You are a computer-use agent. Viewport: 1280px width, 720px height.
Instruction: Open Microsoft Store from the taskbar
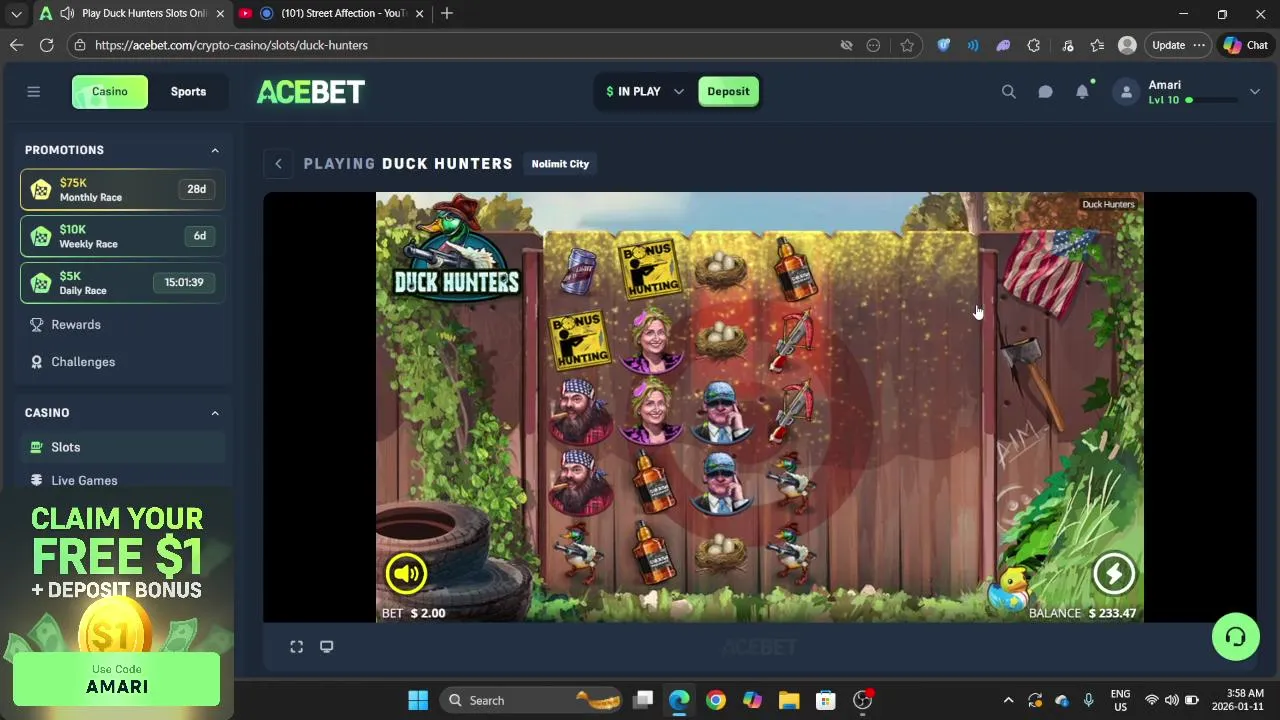pos(826,701)
